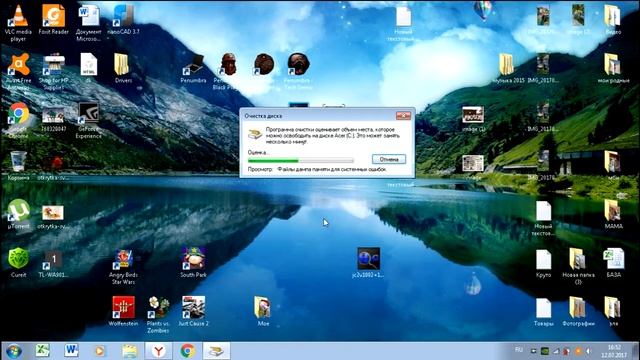Open the NVIDIA tray icon
Screen dimensions: 640x360
pos(544,351)
